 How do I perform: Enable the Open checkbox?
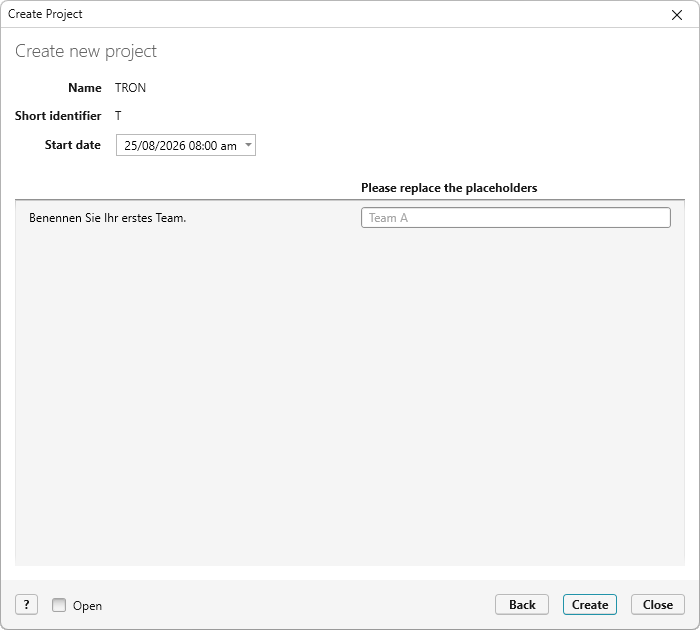click(59, 605)
